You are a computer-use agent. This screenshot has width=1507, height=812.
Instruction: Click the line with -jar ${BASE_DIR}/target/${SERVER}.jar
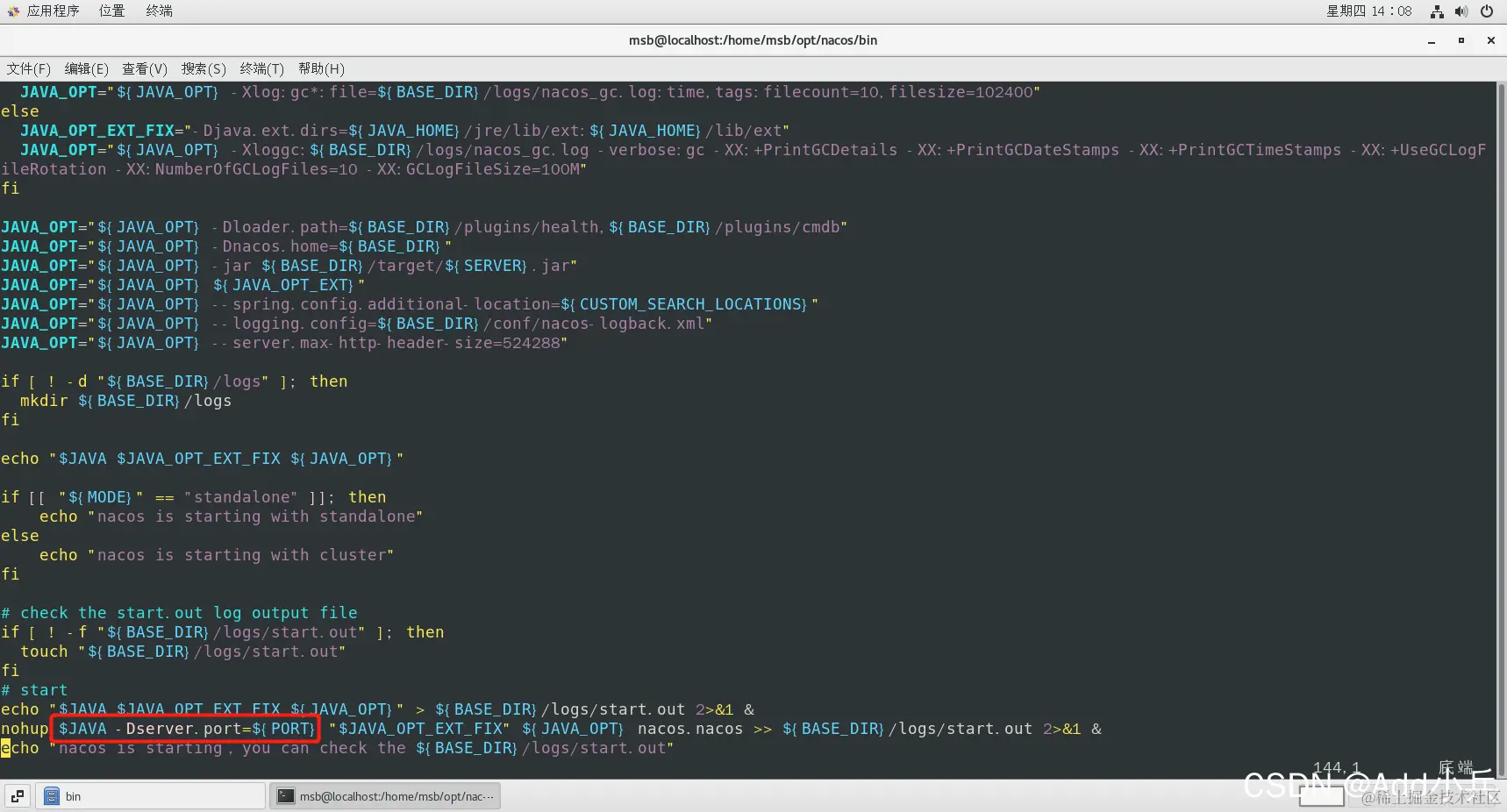289,266
